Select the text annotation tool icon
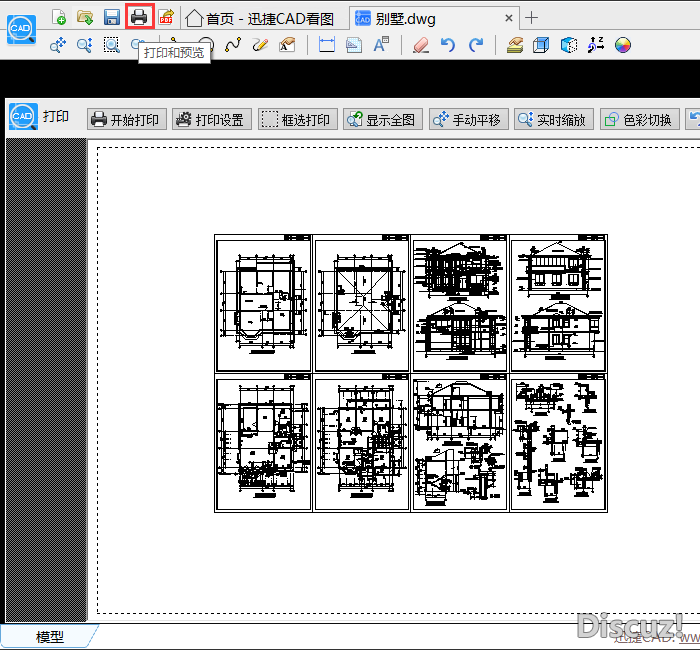 (381, 45)
